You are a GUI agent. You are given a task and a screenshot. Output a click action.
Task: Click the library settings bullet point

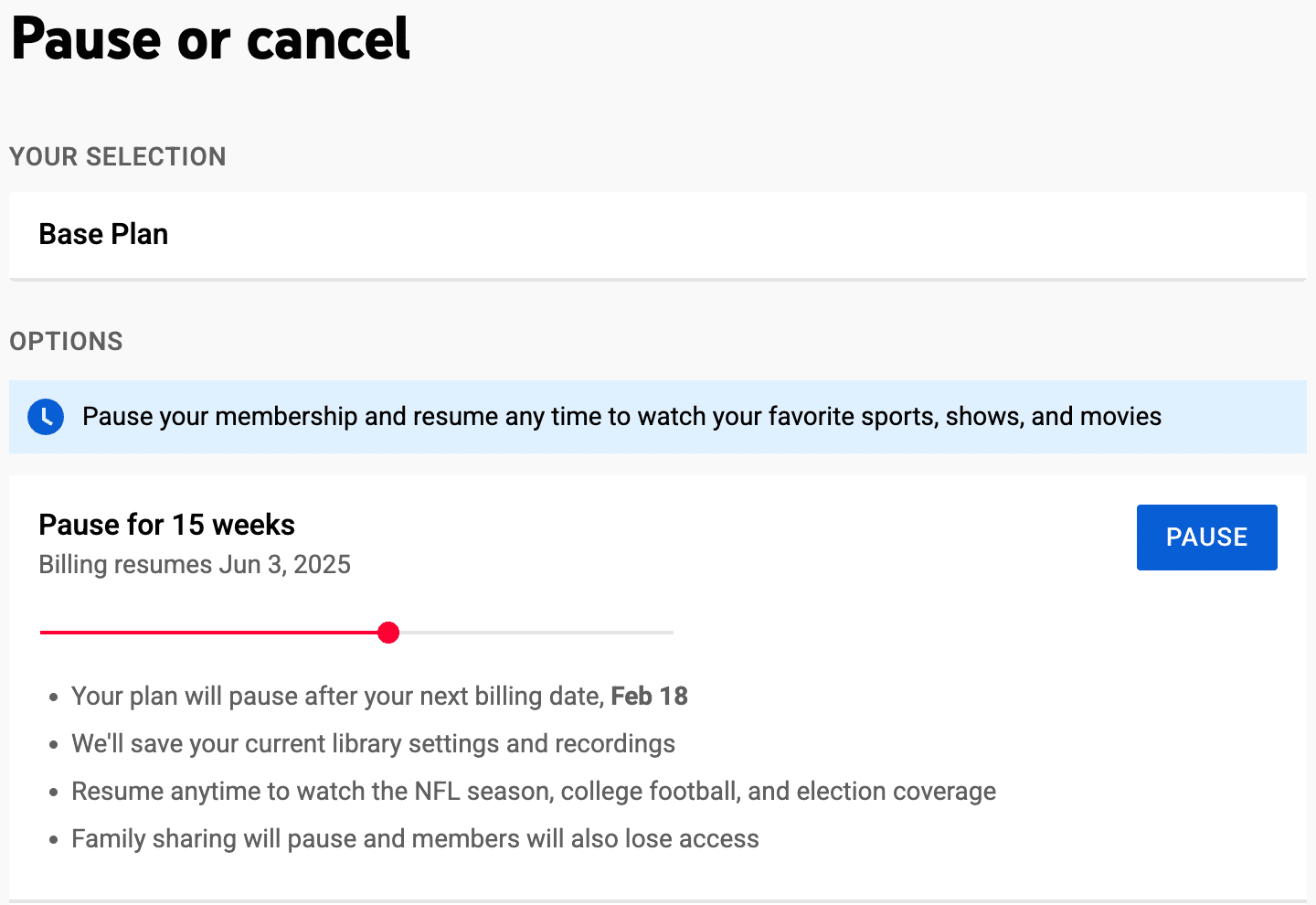pyautogui.click(x=373, y=743)
